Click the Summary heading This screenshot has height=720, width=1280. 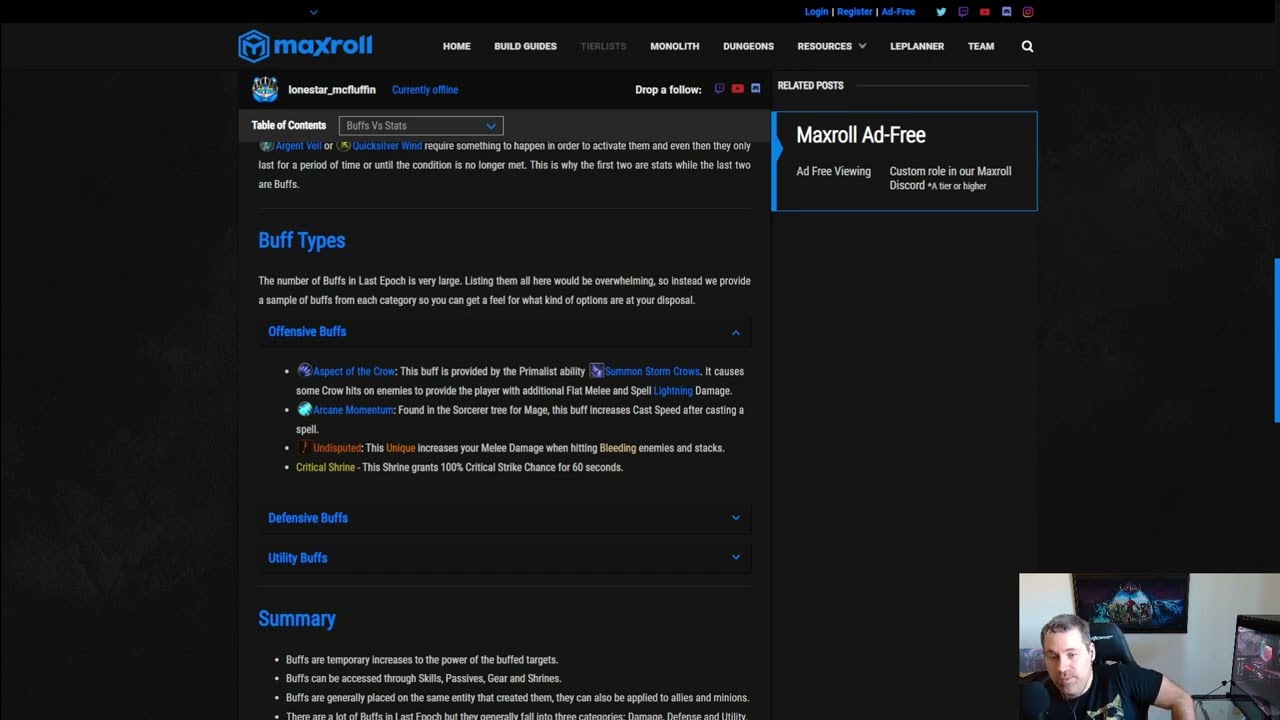coord(297,618)
